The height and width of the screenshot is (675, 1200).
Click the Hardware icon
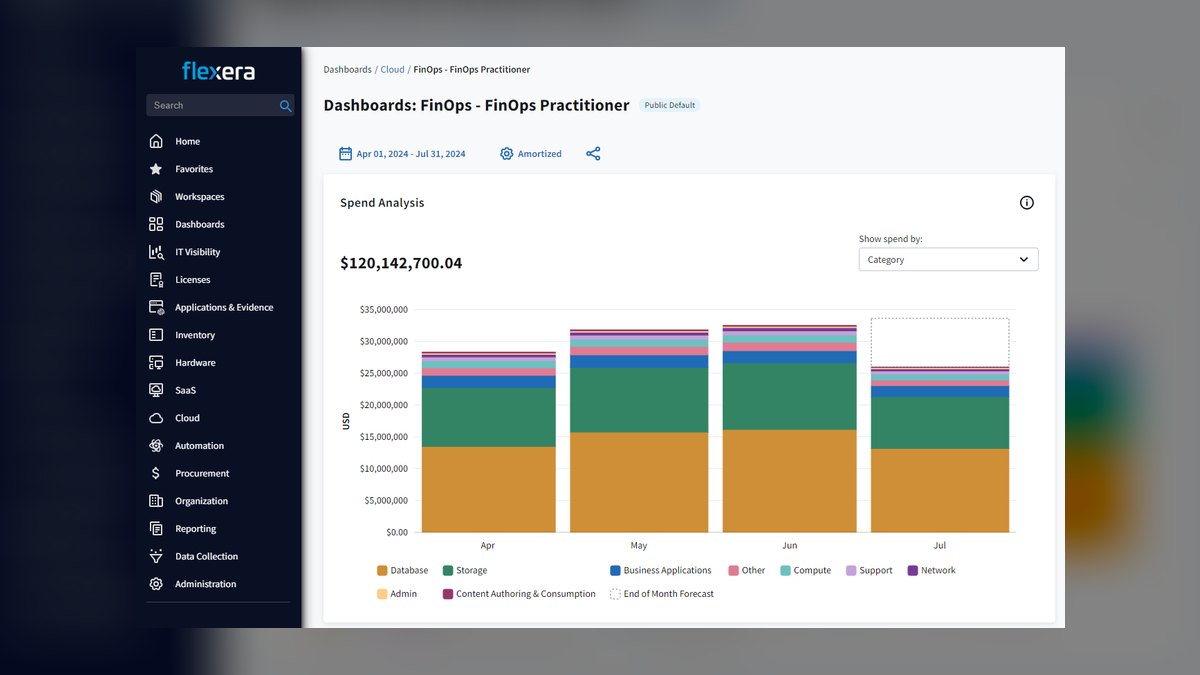point(156,363)
